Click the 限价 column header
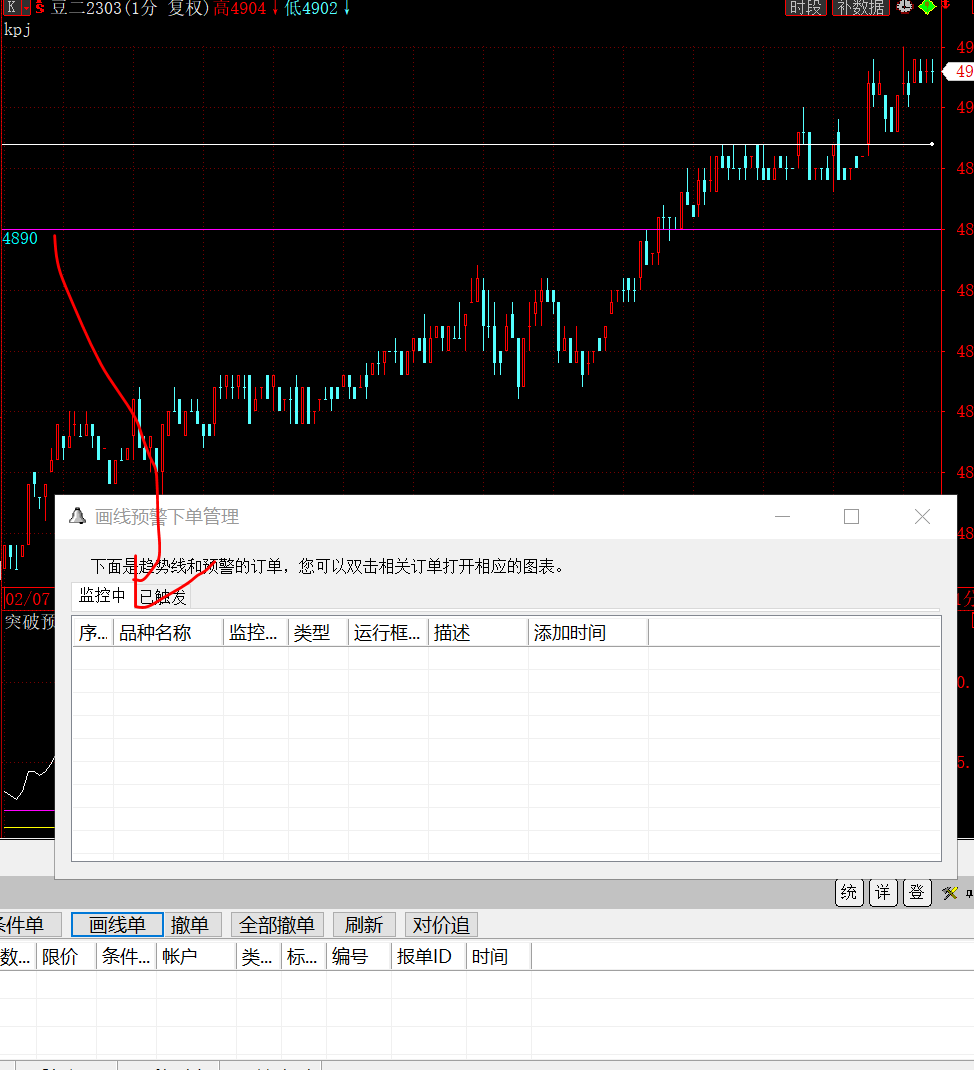 pyautogui.click(x=66, y=957)
